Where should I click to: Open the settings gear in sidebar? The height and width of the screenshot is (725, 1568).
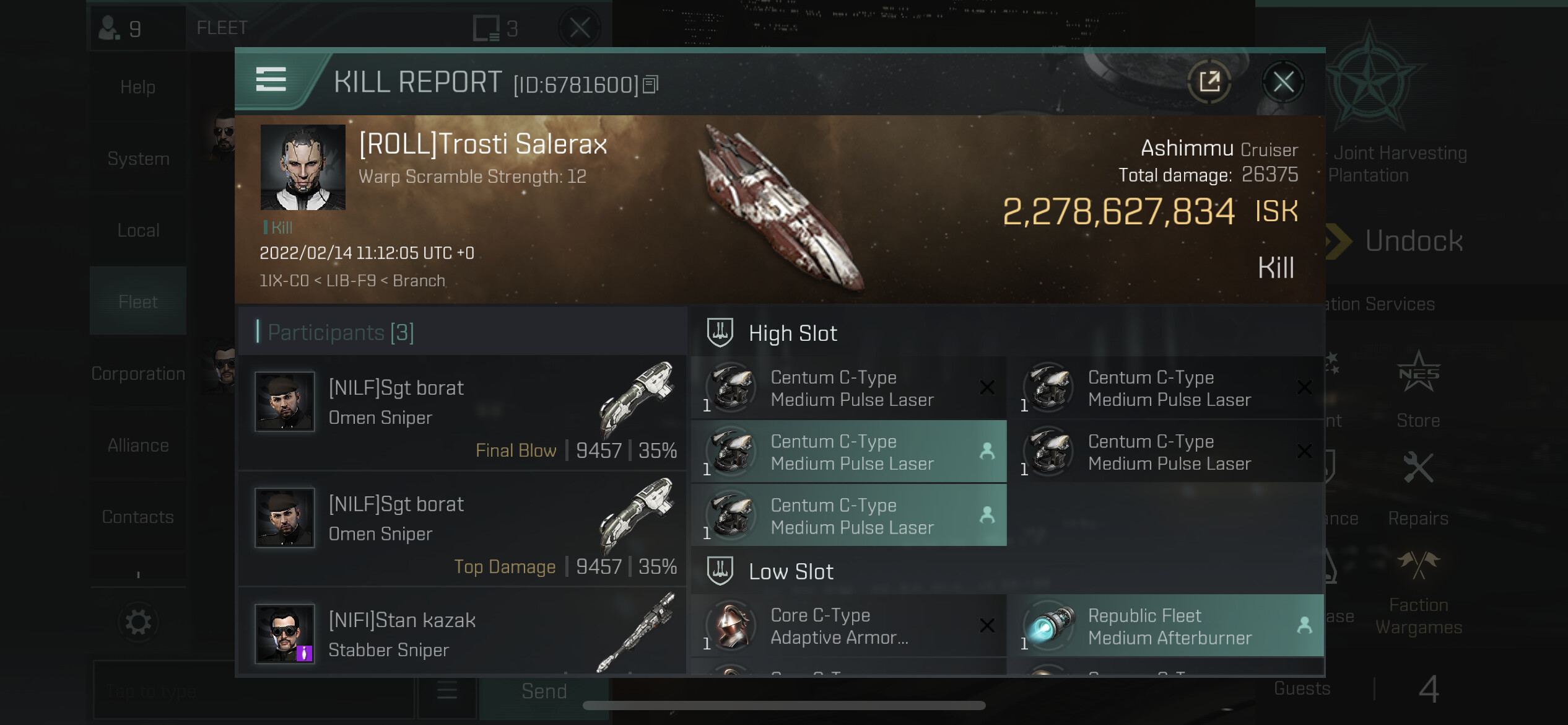(x=137, y=622)
